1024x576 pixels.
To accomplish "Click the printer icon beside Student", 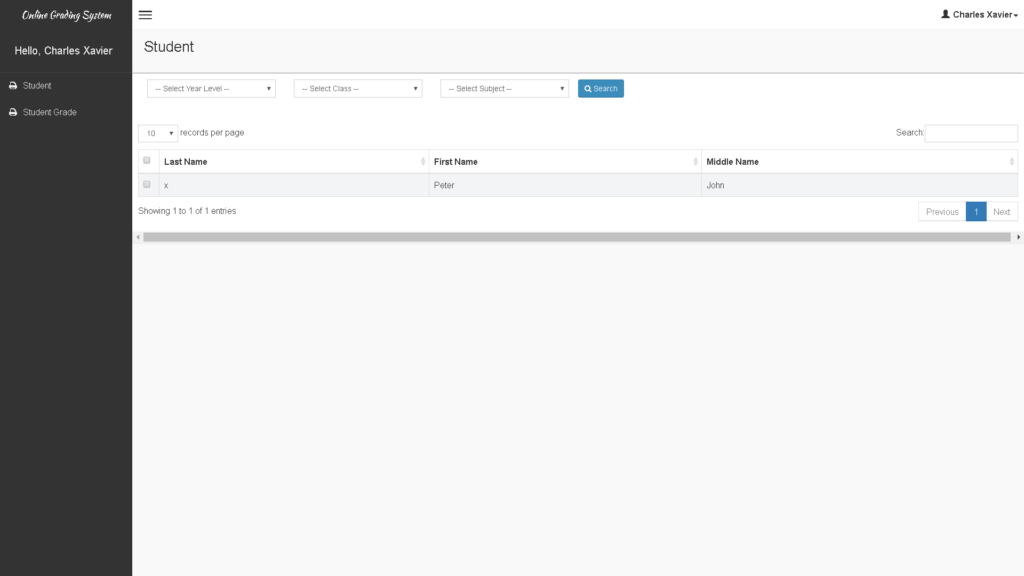I will click(12, 85).
